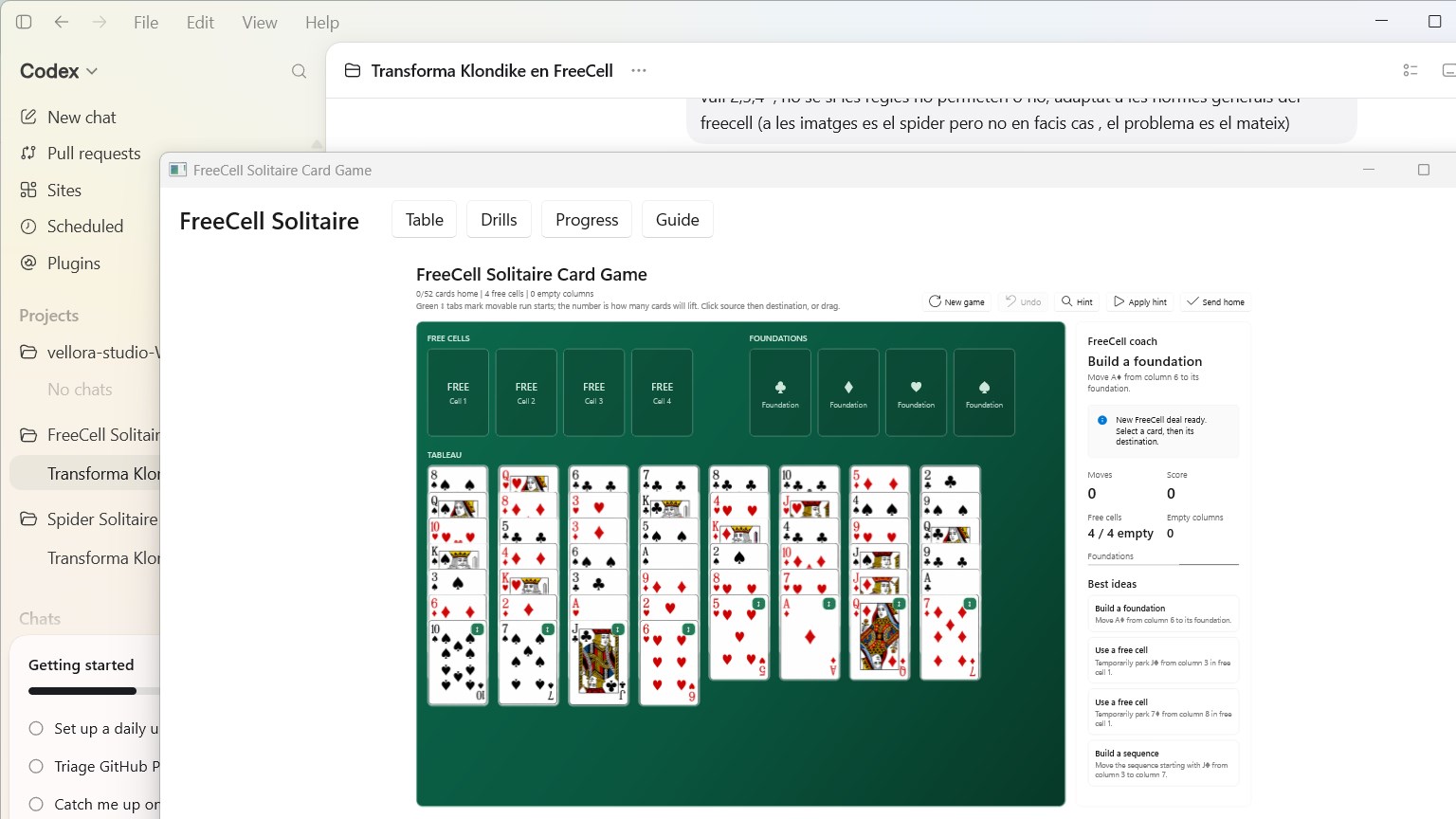Choose the 'Build a sequence' best idea card
Screen dimensions: 1456x819
(1163, 764)
